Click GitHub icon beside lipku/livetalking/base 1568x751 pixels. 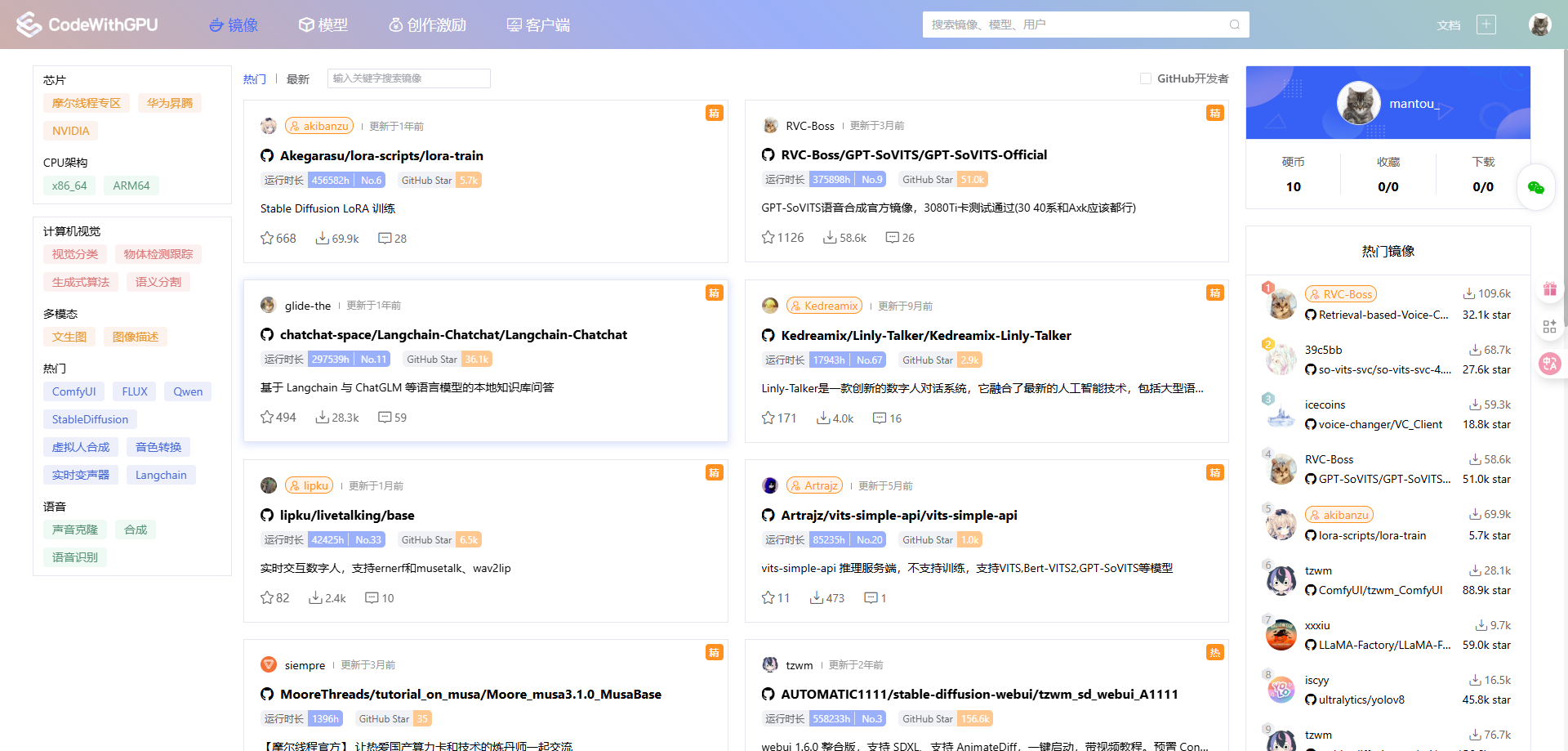point(267,516)
